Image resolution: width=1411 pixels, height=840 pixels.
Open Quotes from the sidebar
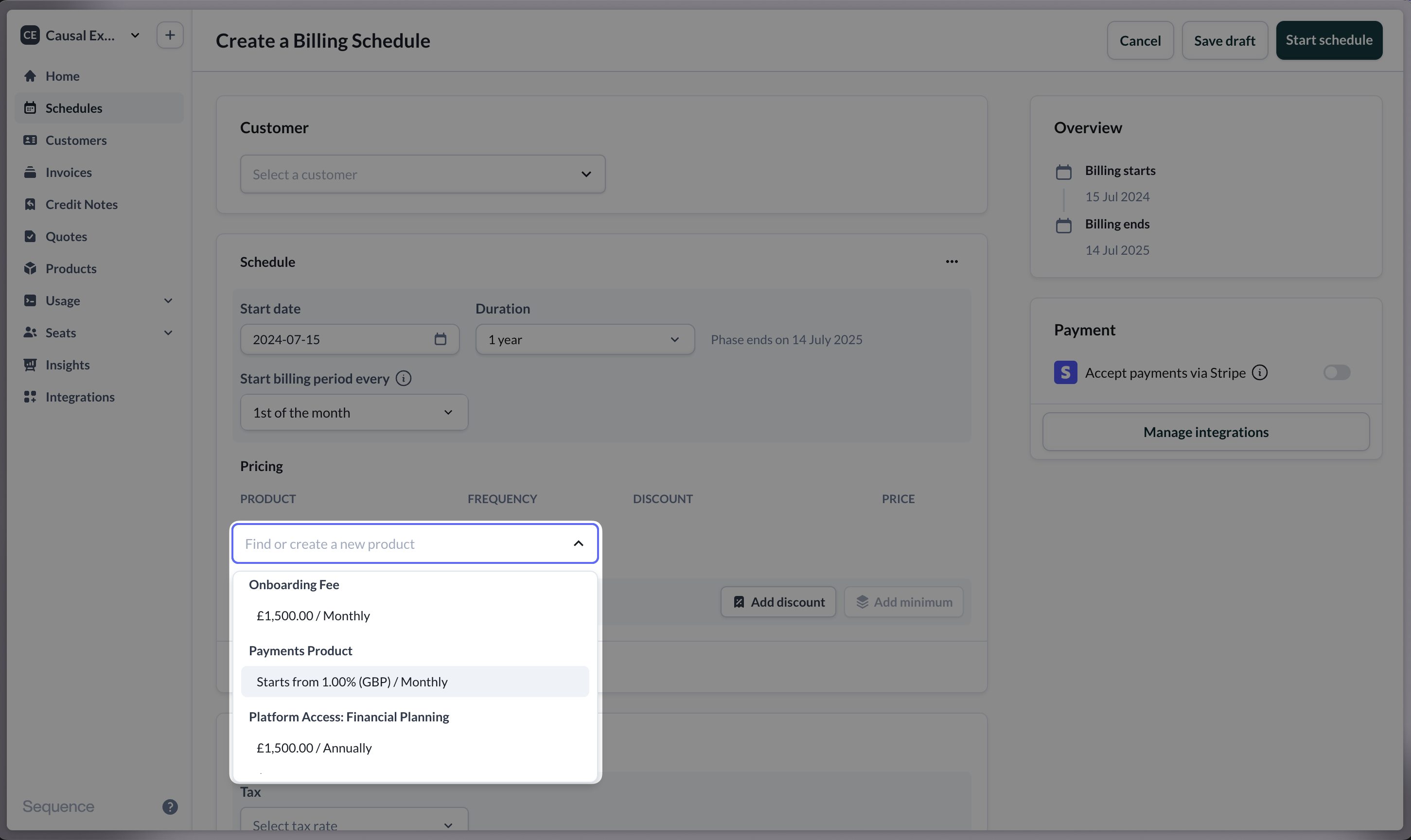[x=99, y=236]
